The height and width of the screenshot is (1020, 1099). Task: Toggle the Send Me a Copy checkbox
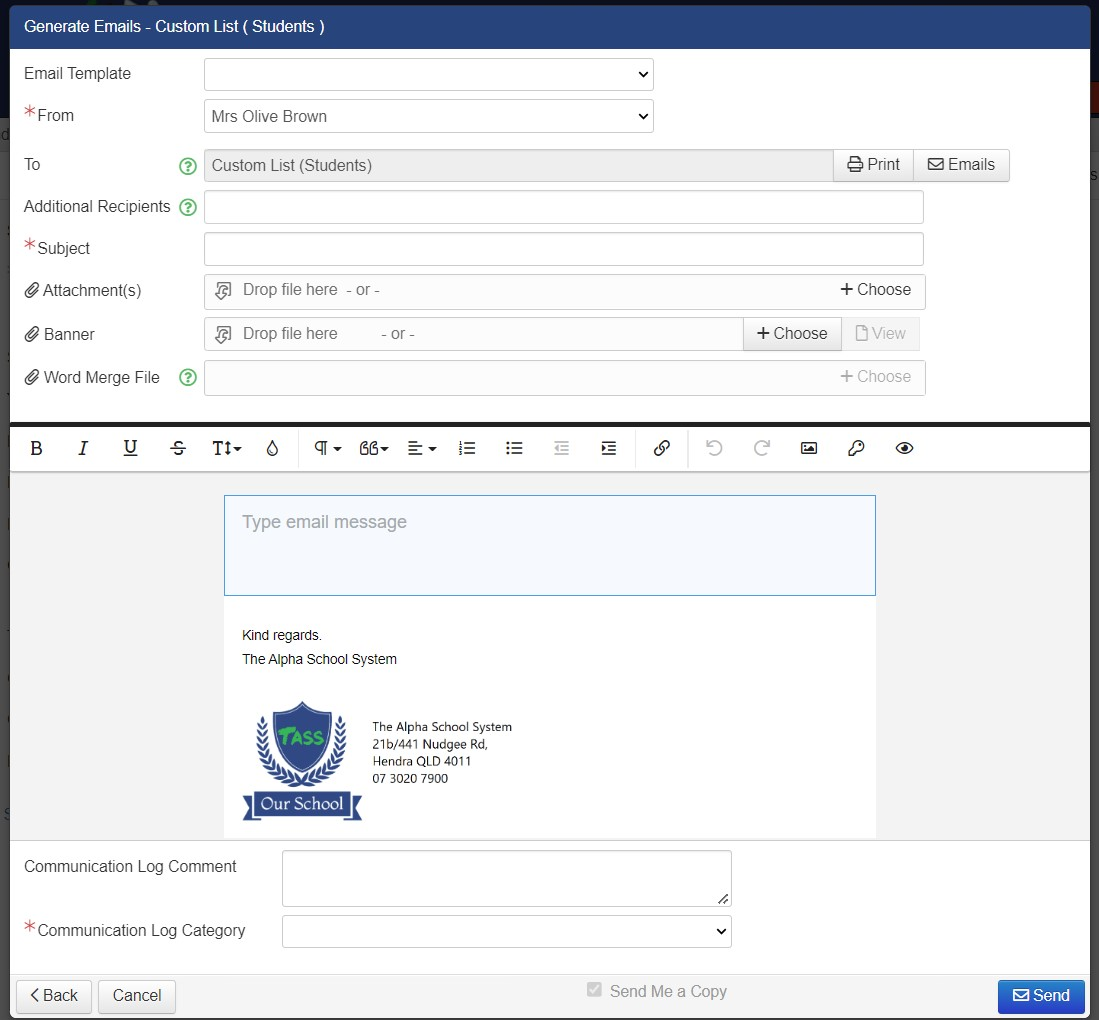pos(594,990)
